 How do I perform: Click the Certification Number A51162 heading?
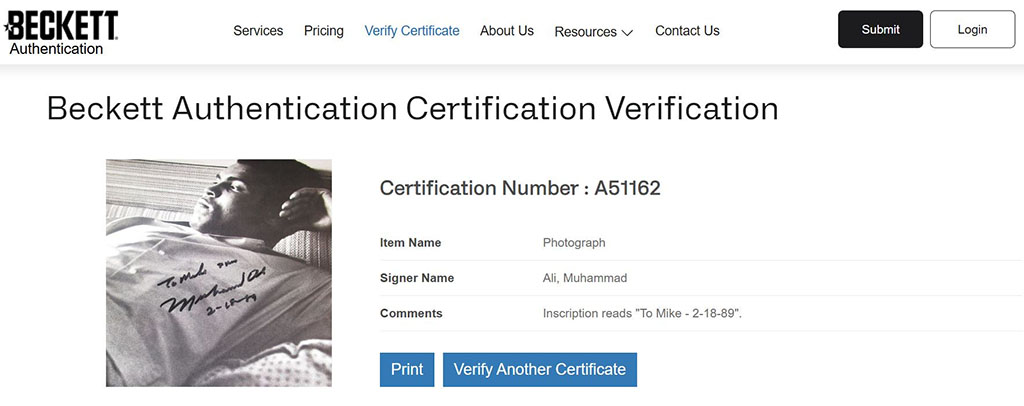click(520, 188)
